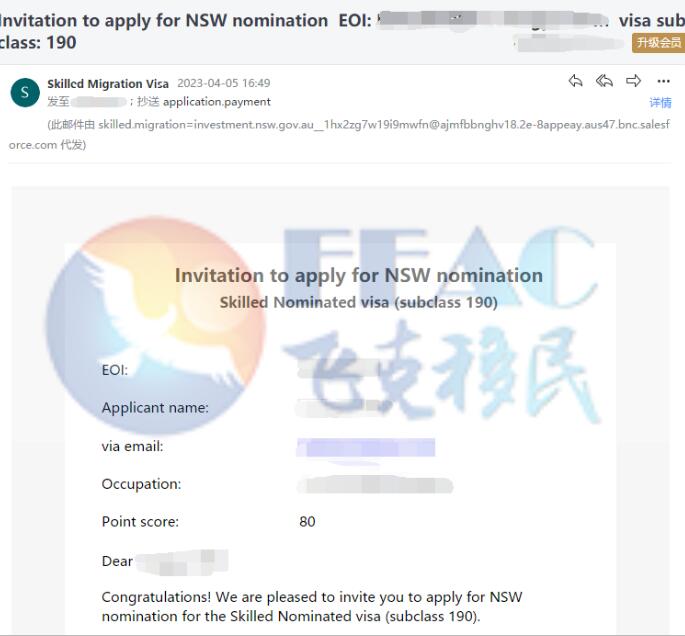685x636 pixels.
Task: Click 'Skilled Nominated visa (subclass 190)' subheading
Action: pyautogui.click(x=358, y=302)
